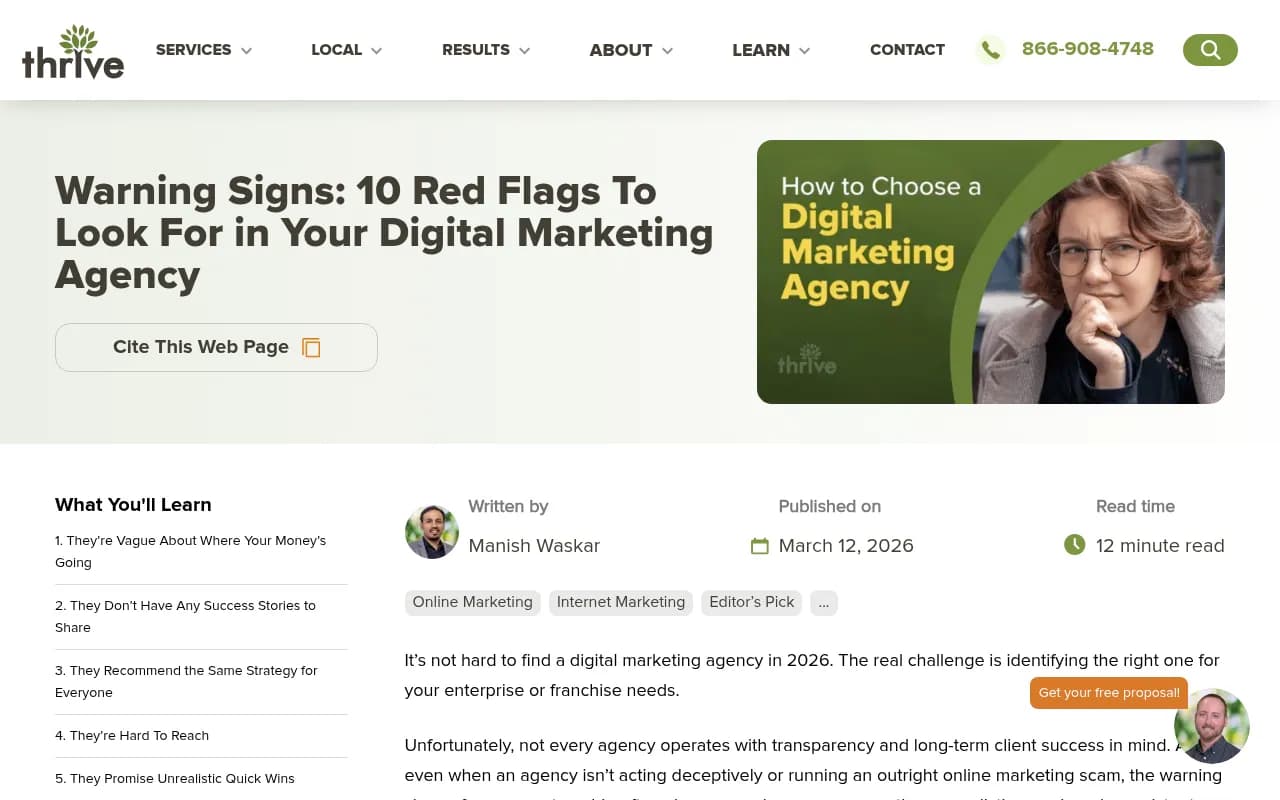Image resolution: width=1280 pixels, height=800 pixels.
Task: Open the SERVICES nav item
Action: click(193, 50)
